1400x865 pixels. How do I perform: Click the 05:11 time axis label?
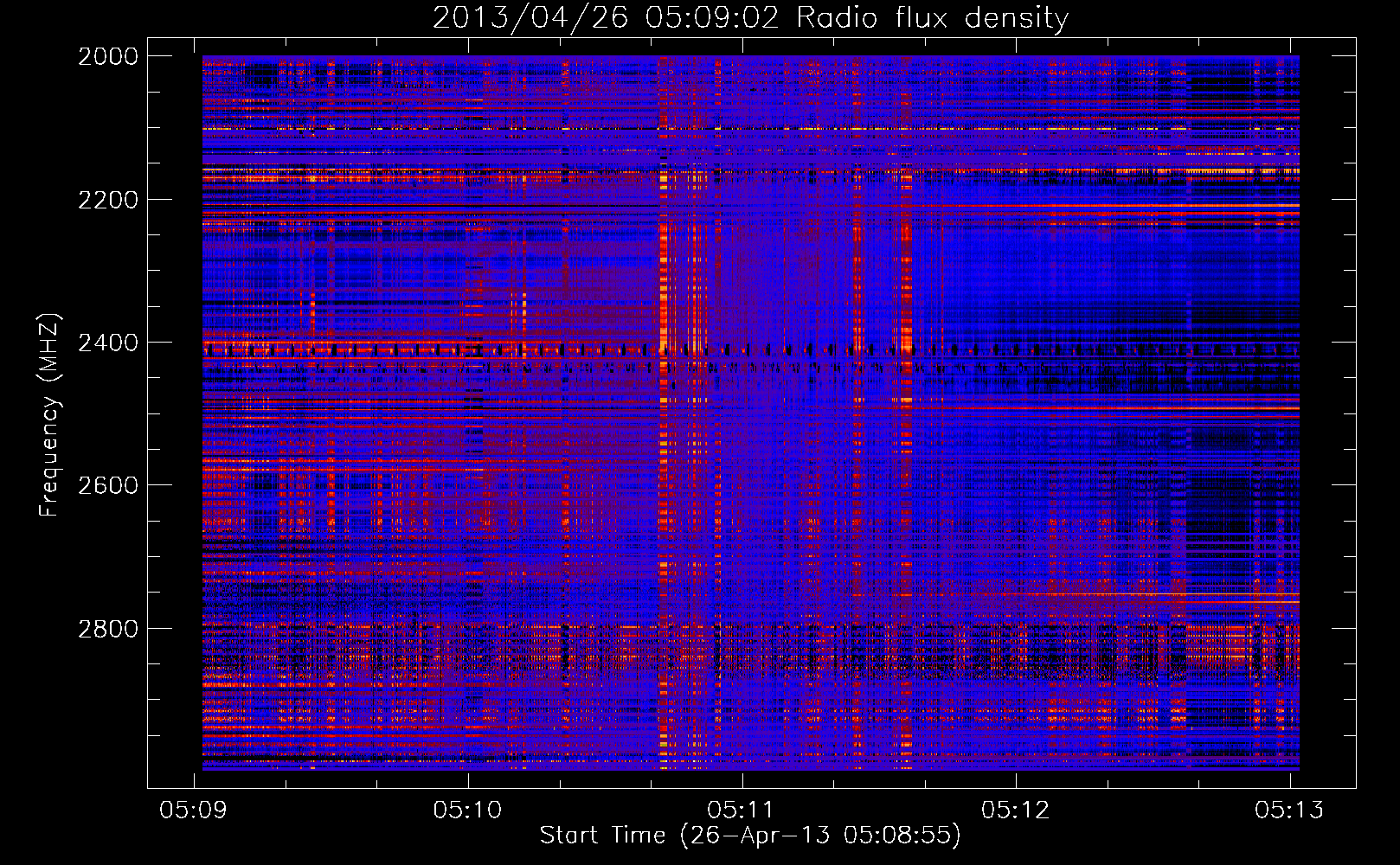(x=742, y=810)
